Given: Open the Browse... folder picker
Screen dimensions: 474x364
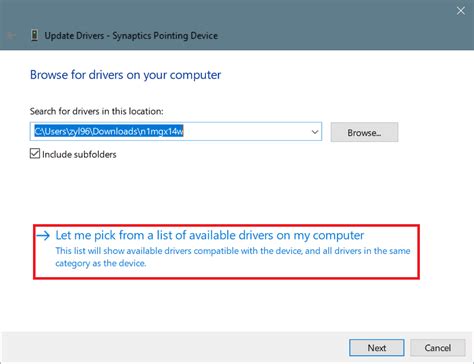Looking at the screenshot, I should (x=364, y=132).
